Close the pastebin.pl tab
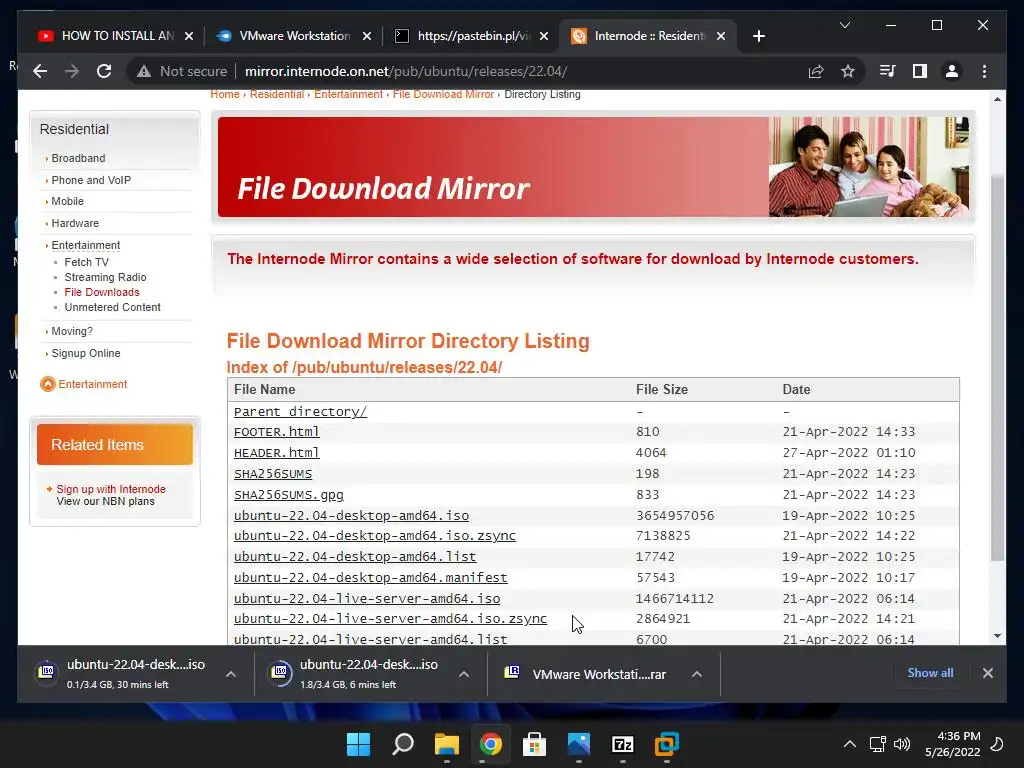The image size is (1024, 768). click(x=544, y=36)
